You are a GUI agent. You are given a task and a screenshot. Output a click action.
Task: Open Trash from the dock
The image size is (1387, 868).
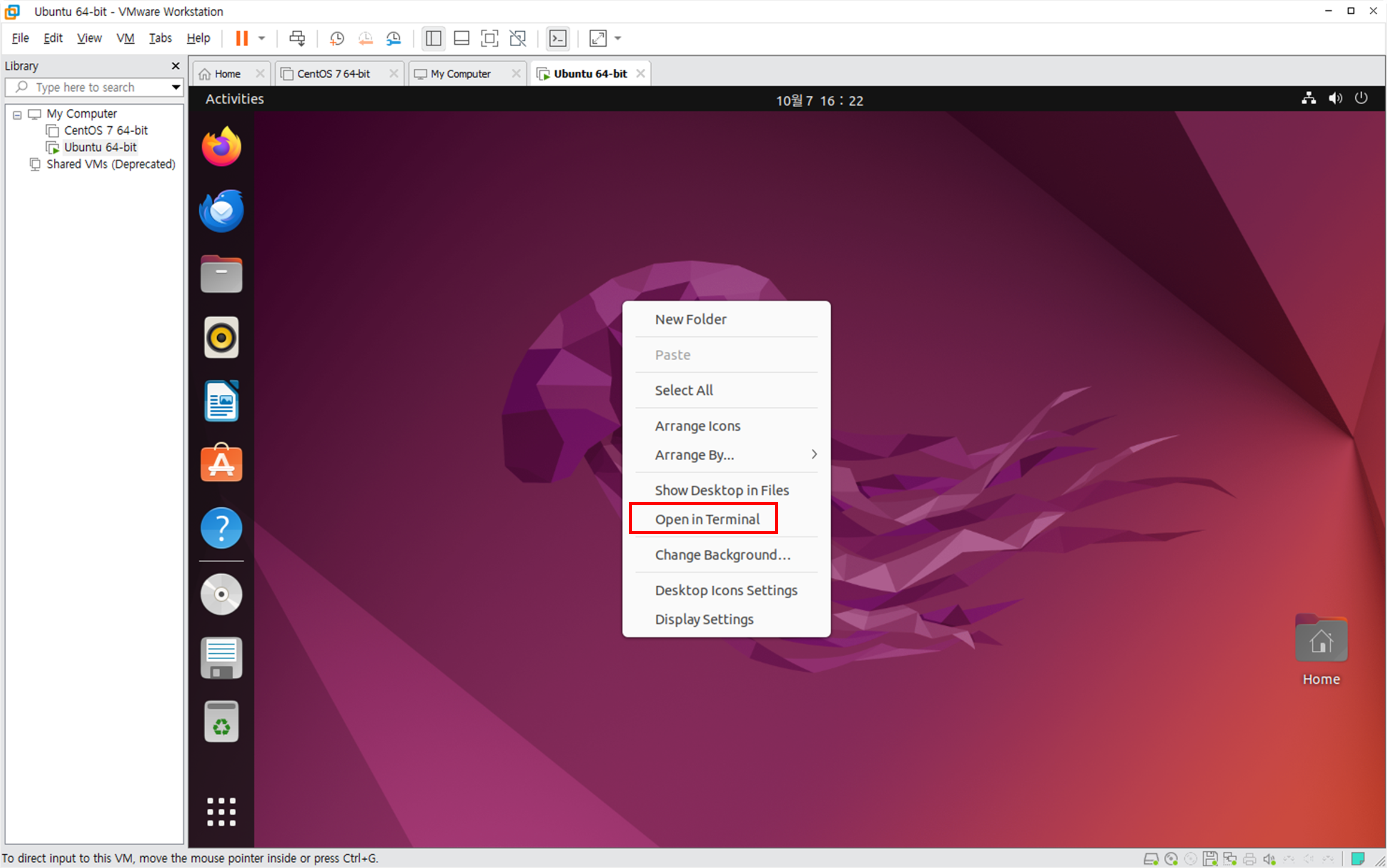(221, 722)
